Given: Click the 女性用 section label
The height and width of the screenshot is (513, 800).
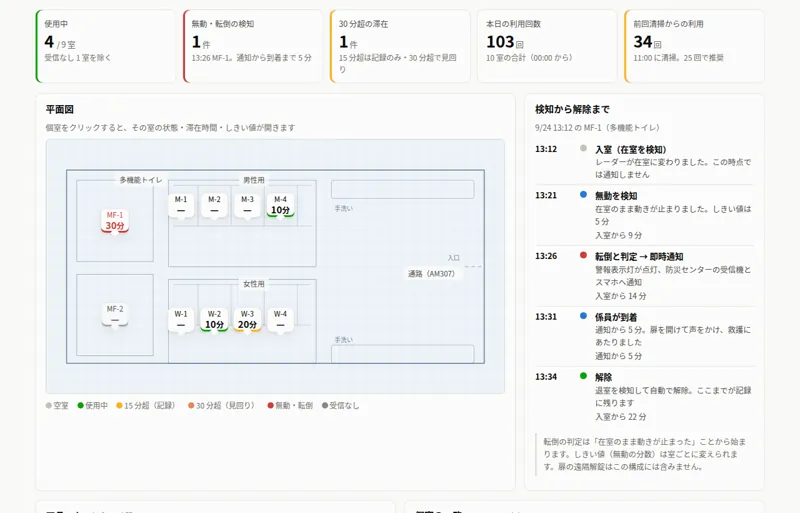Looking at the screenshot, I should 254,284.
